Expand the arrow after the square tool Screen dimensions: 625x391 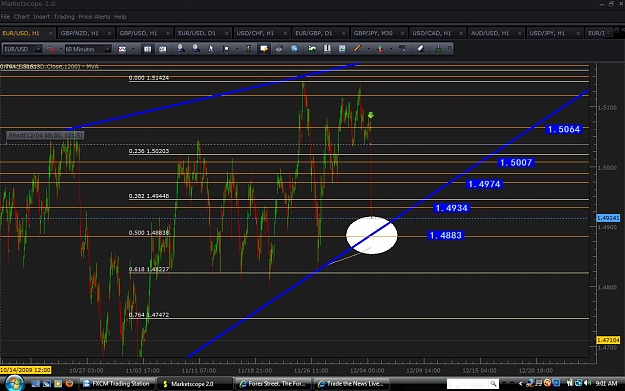pyautogui.click(x=237, y=49)
